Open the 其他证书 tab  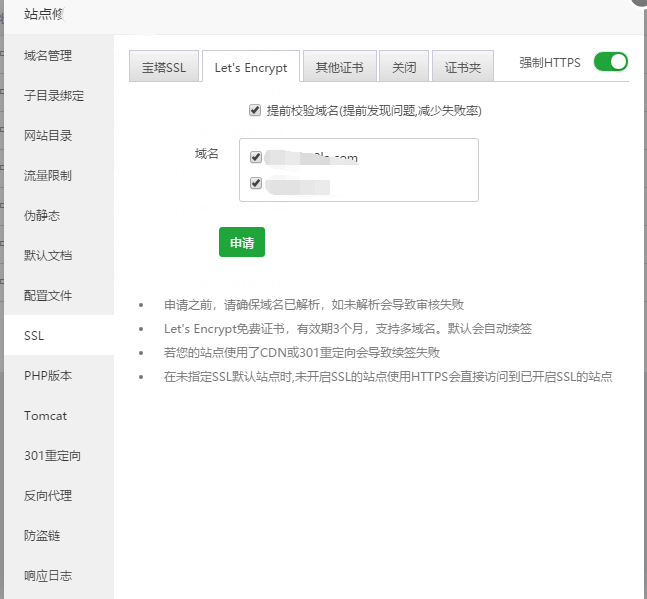click(x=340, y=68)
